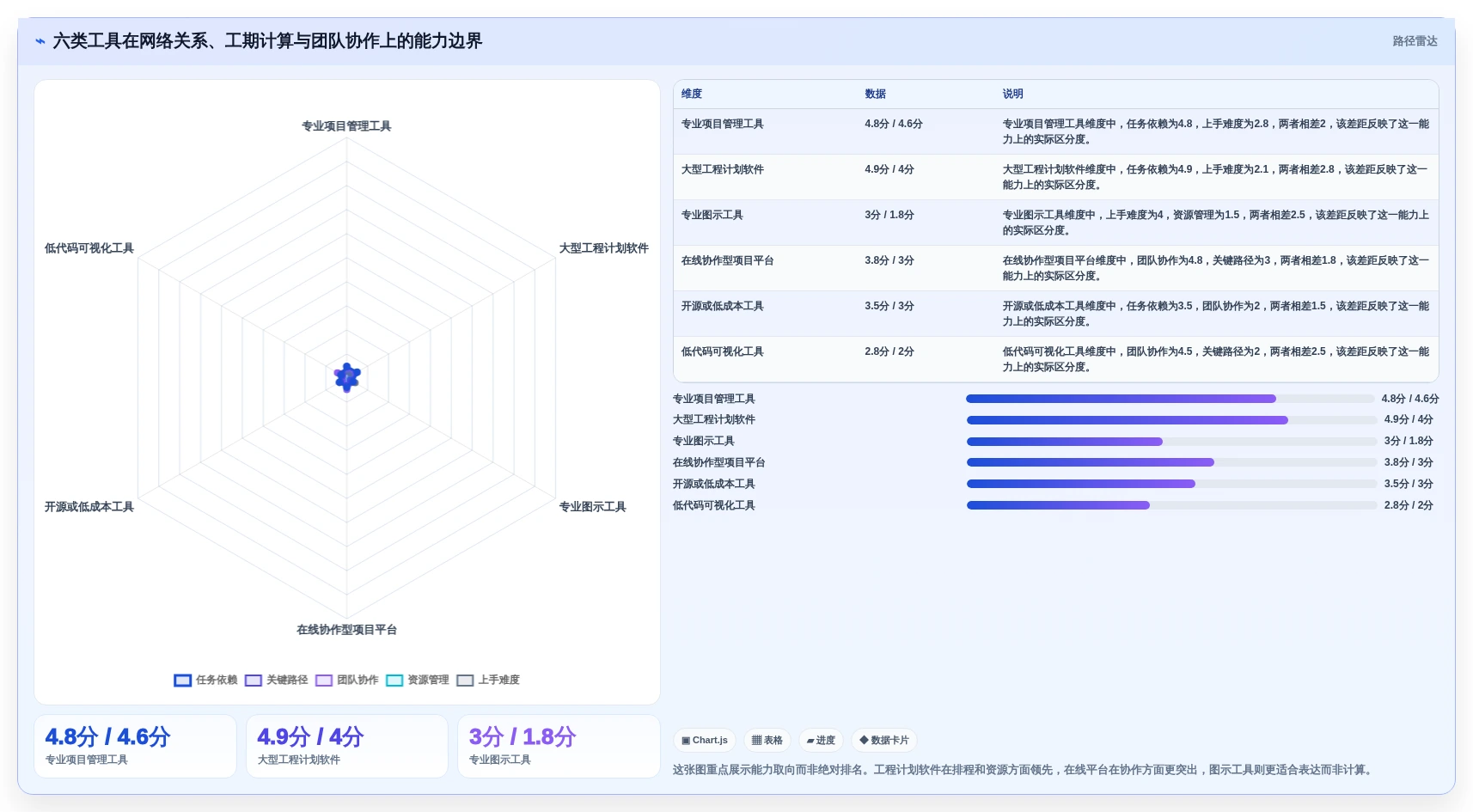
Task: Toggle the 资源管理 legend swatch
Action: (x=394, y=681)
